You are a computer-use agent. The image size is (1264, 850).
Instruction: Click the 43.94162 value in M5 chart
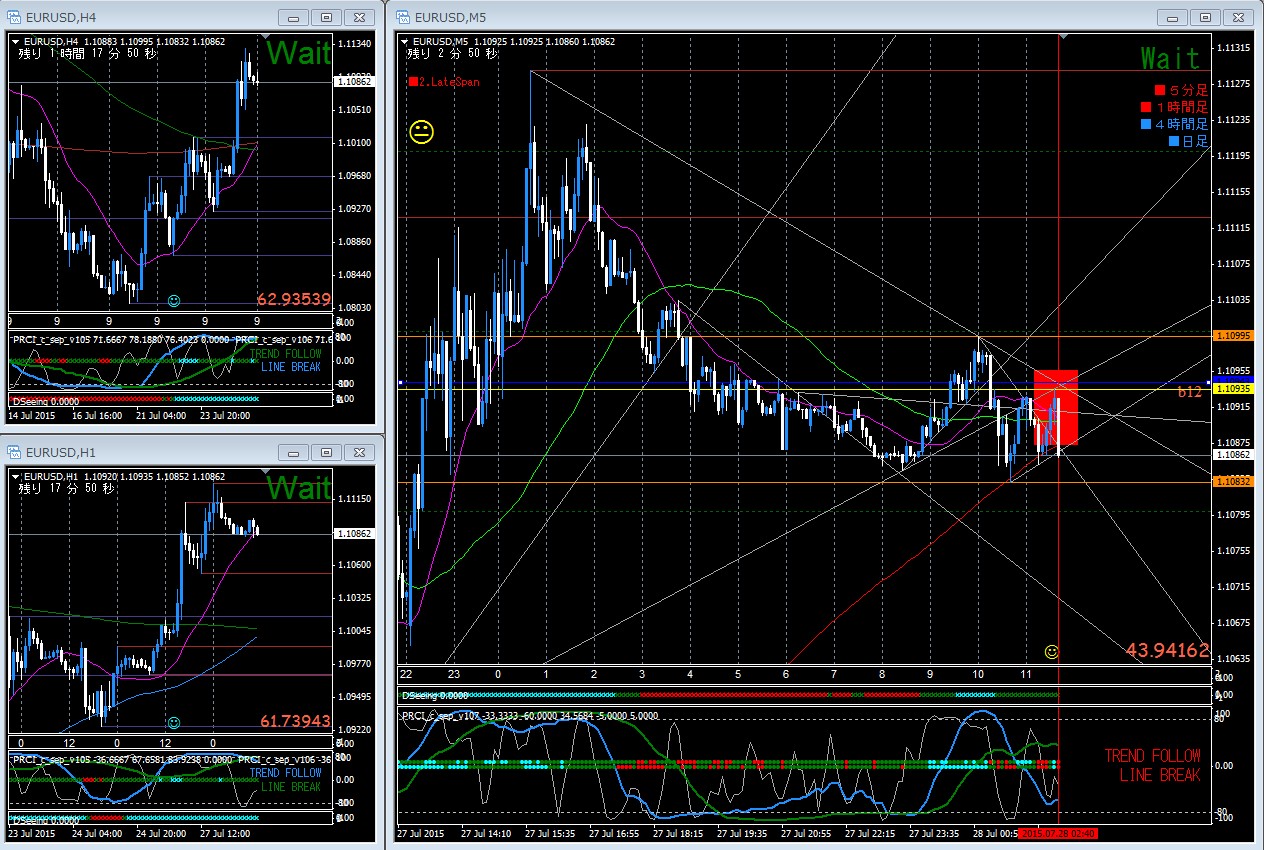(1168, 651)
